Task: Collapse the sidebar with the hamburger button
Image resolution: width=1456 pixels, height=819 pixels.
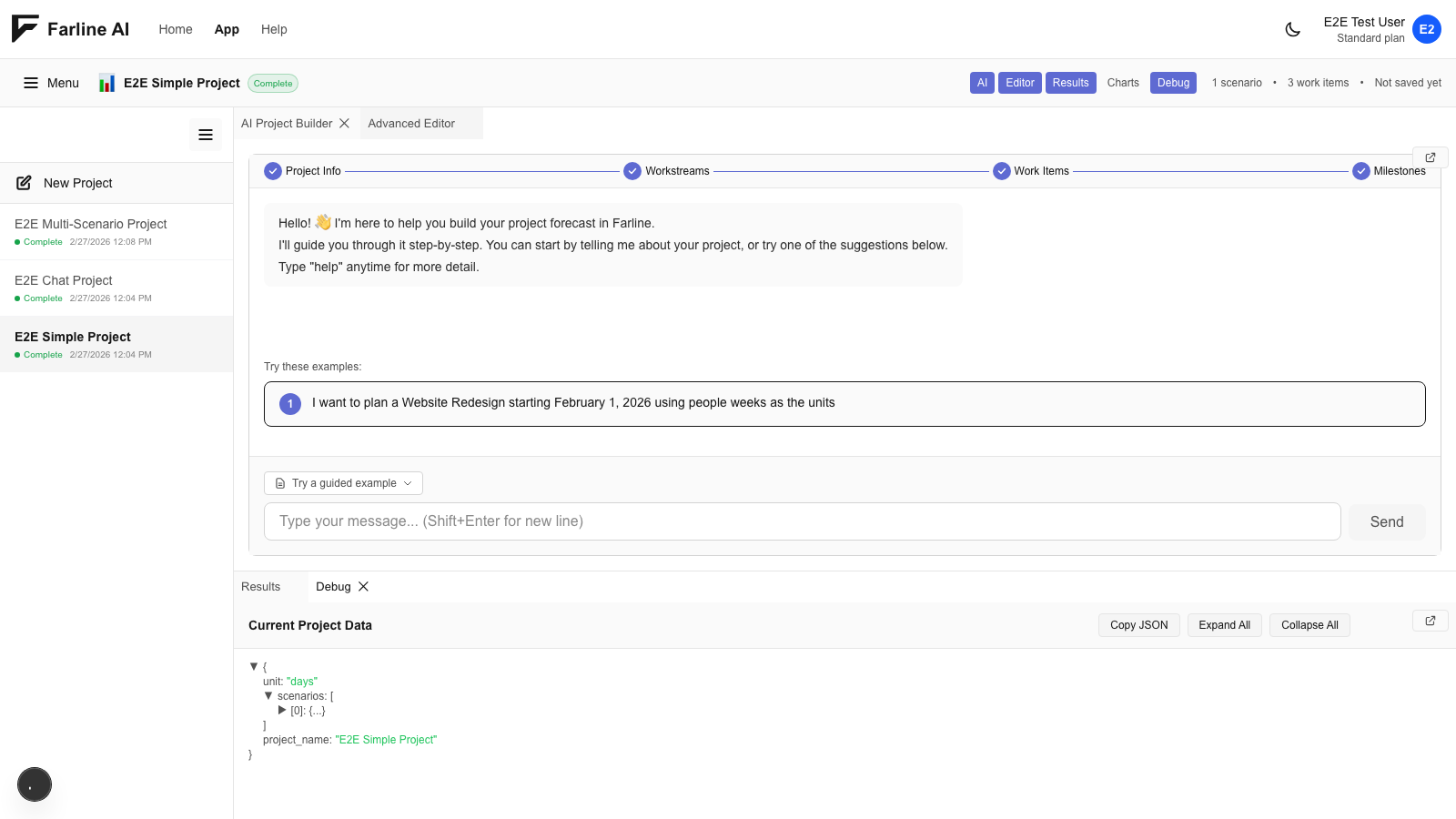Action: click(206, 135)
